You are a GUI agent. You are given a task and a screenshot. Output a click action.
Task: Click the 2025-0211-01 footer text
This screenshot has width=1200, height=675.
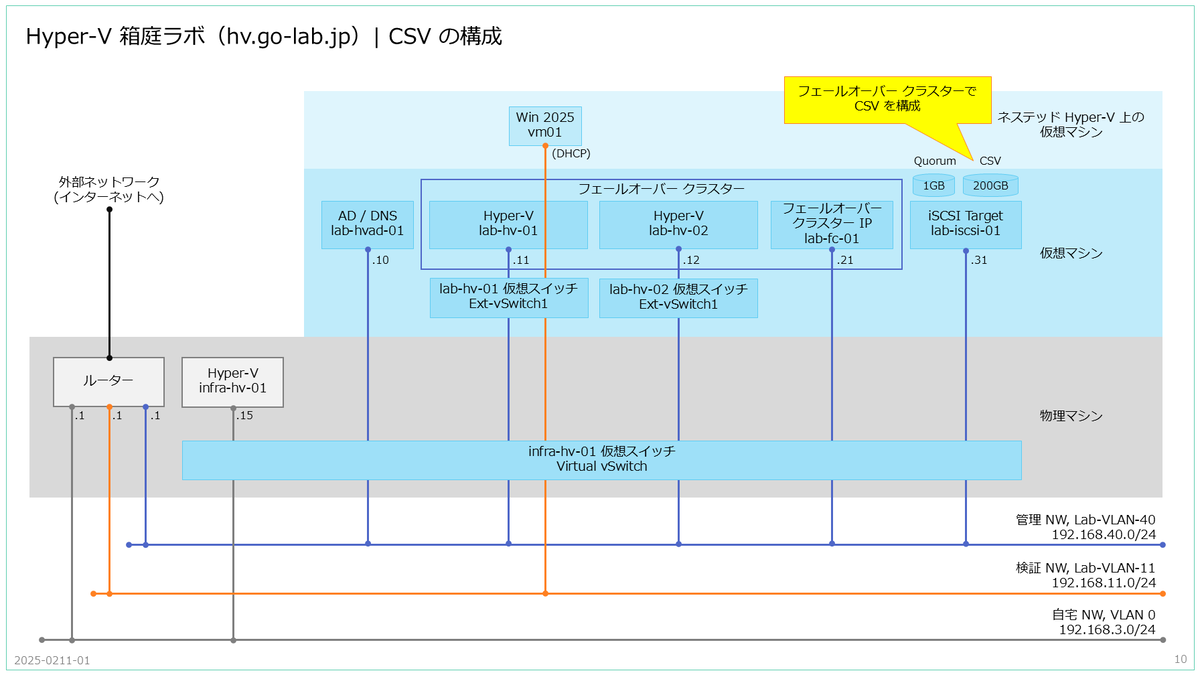[x=52, y=661]
